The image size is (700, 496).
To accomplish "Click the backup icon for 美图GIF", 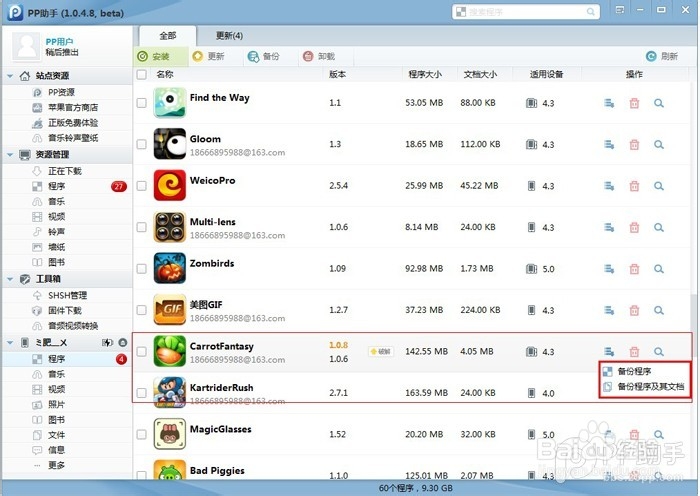I will (x=609, y=310).
